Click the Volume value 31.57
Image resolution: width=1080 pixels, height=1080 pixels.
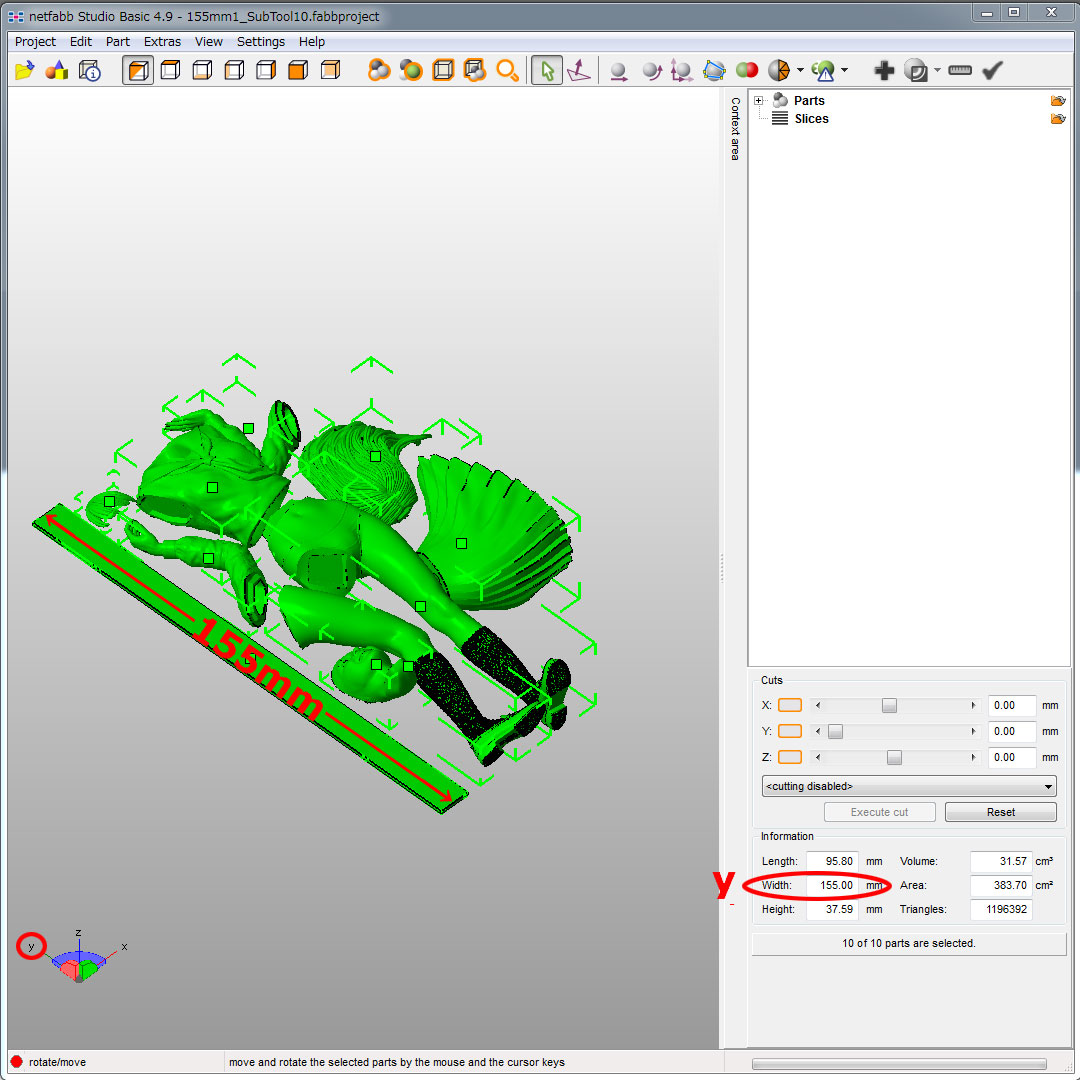point(1001,861)
